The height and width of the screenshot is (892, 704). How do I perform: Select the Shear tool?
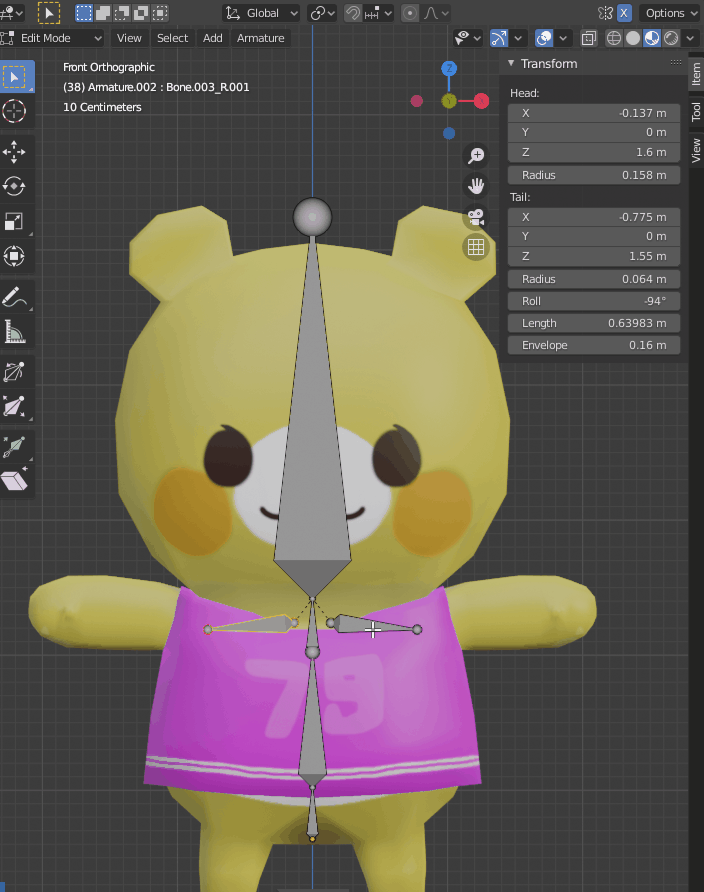pos(14,481)
